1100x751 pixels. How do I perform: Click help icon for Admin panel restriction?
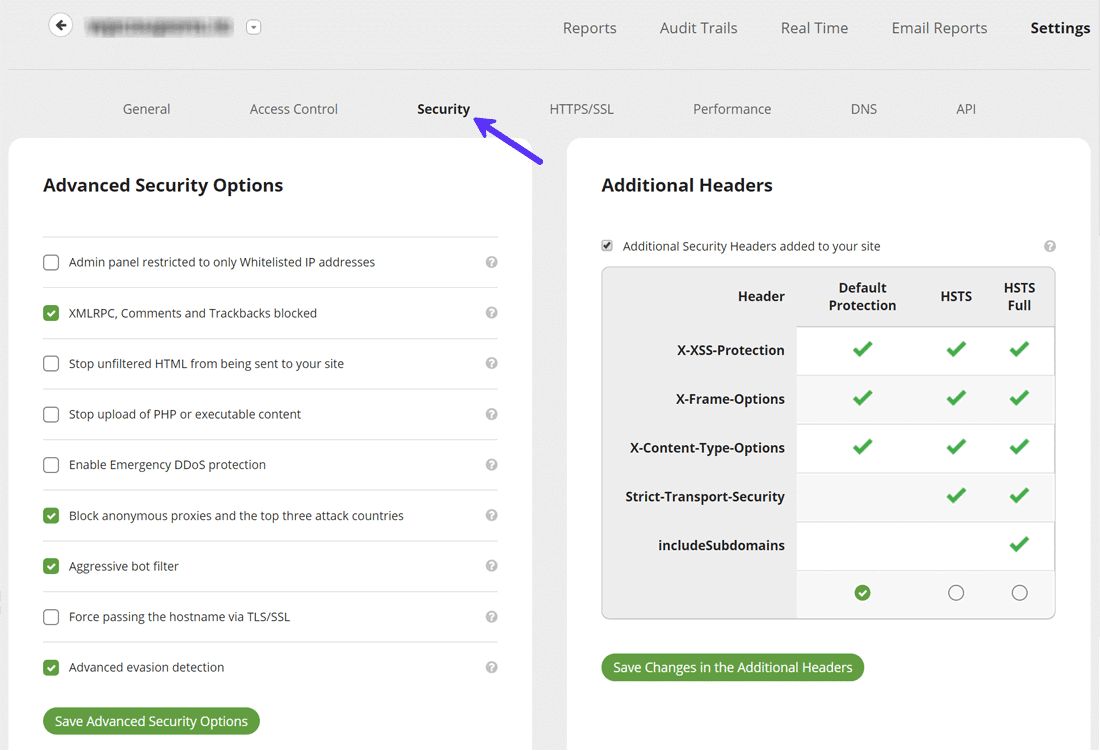(x=491, y=262)
